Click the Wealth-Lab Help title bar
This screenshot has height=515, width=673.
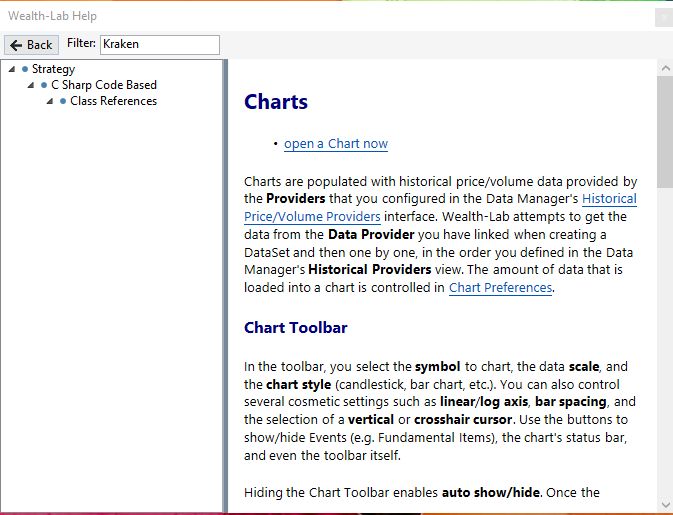pos(300,16)
